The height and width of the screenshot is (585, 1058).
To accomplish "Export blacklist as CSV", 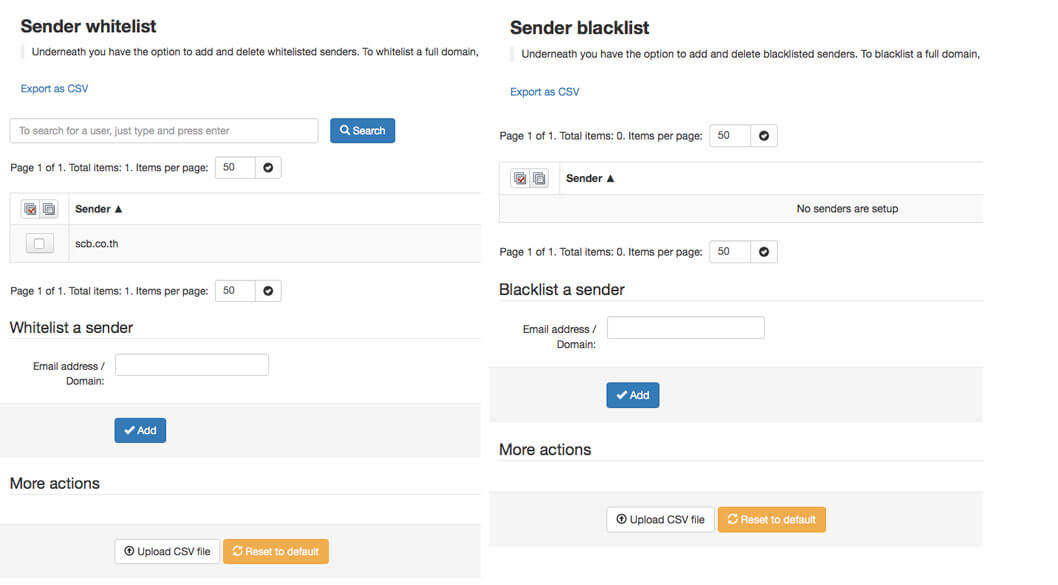I will (545, 92).
